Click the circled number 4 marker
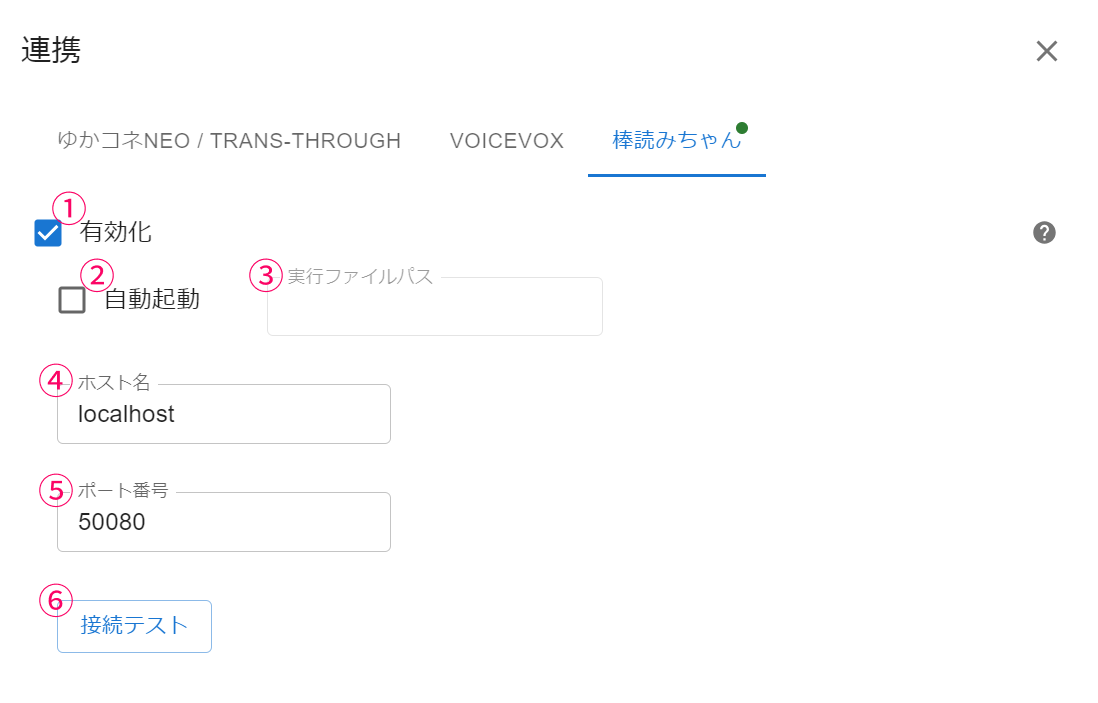 click(56, 381)
